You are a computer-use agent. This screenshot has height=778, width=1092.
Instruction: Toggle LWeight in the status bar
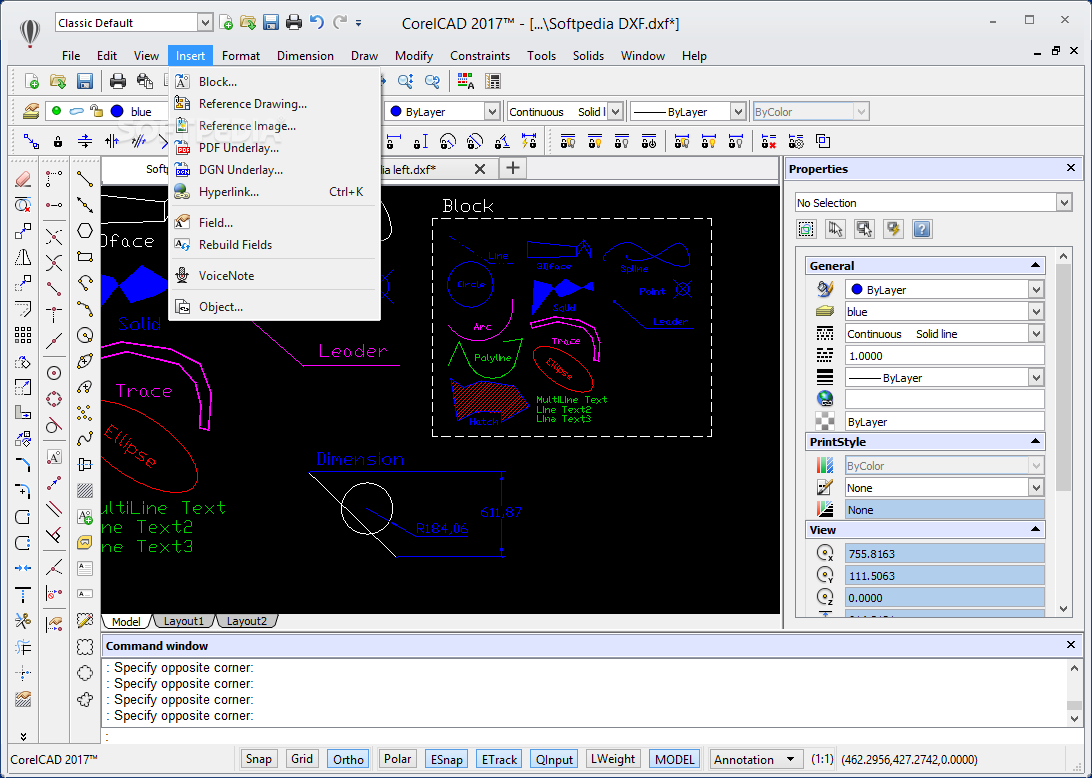pyautogui.click(x=613, y=758)
